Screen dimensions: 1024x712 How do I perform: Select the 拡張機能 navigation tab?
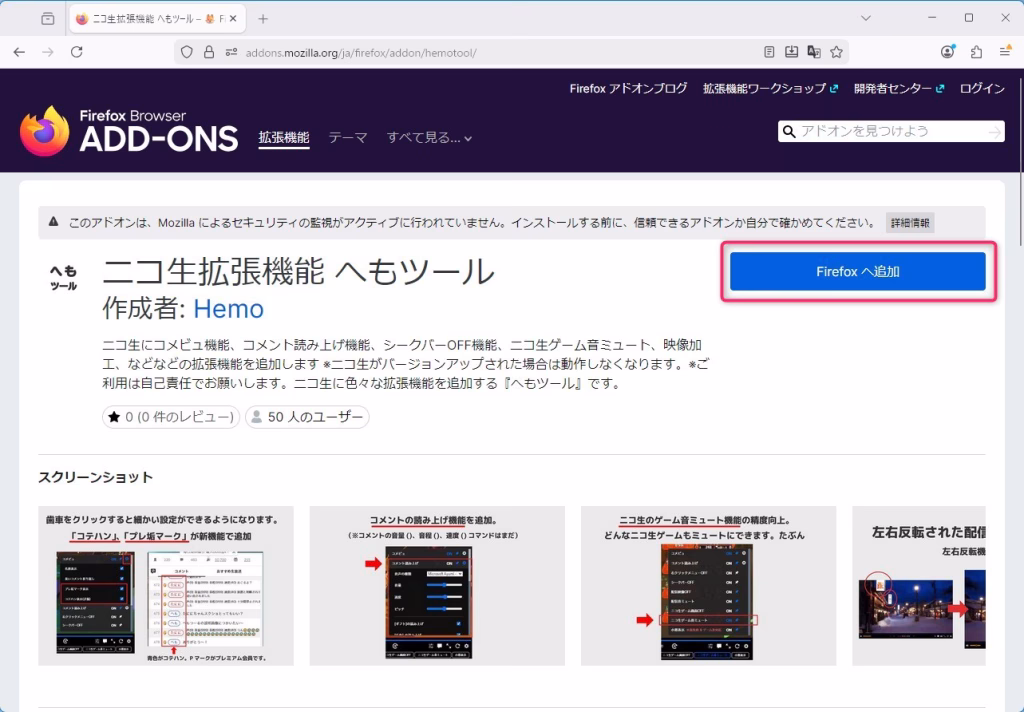tap(284, 138)
